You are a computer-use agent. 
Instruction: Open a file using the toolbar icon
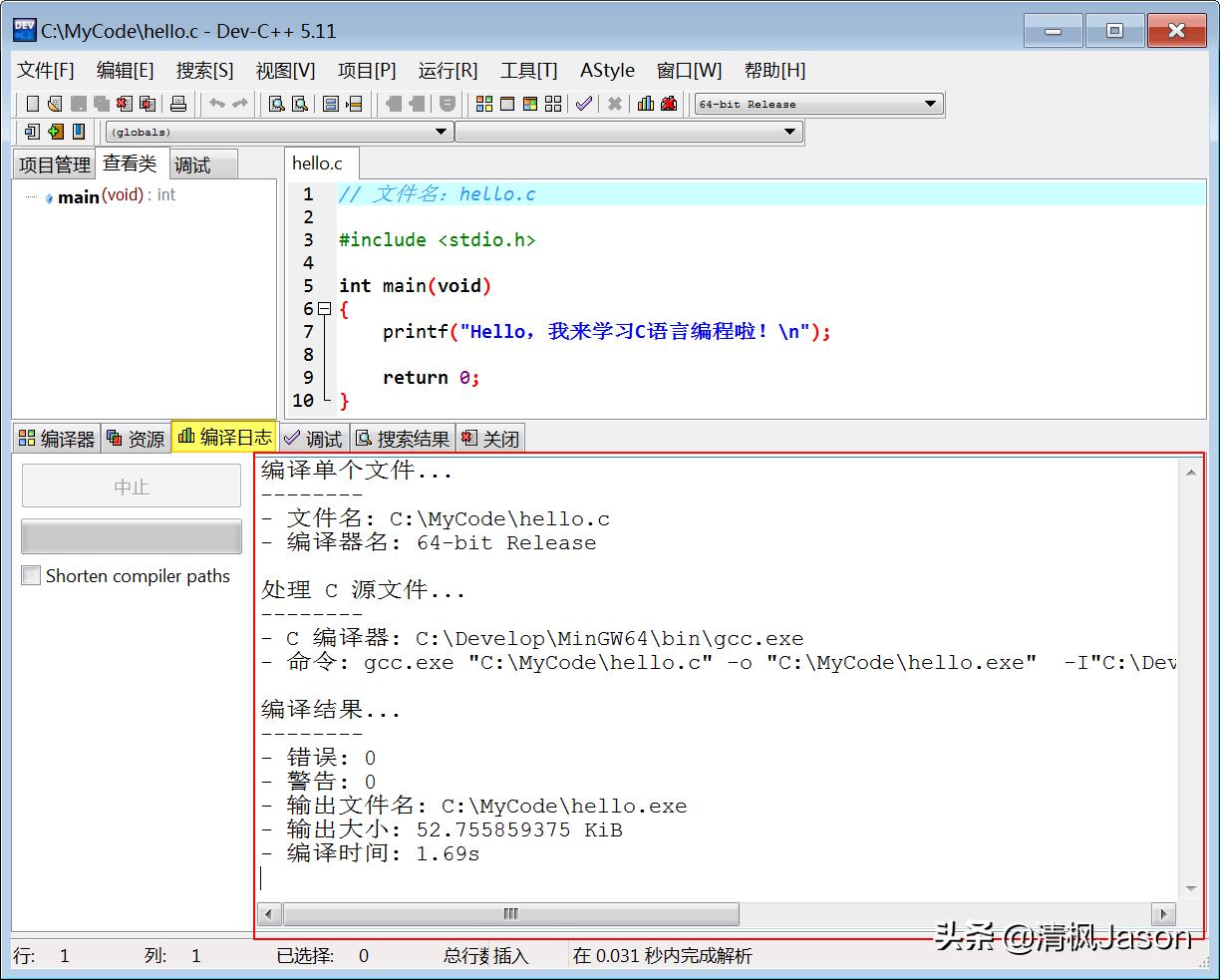(54, 103)
